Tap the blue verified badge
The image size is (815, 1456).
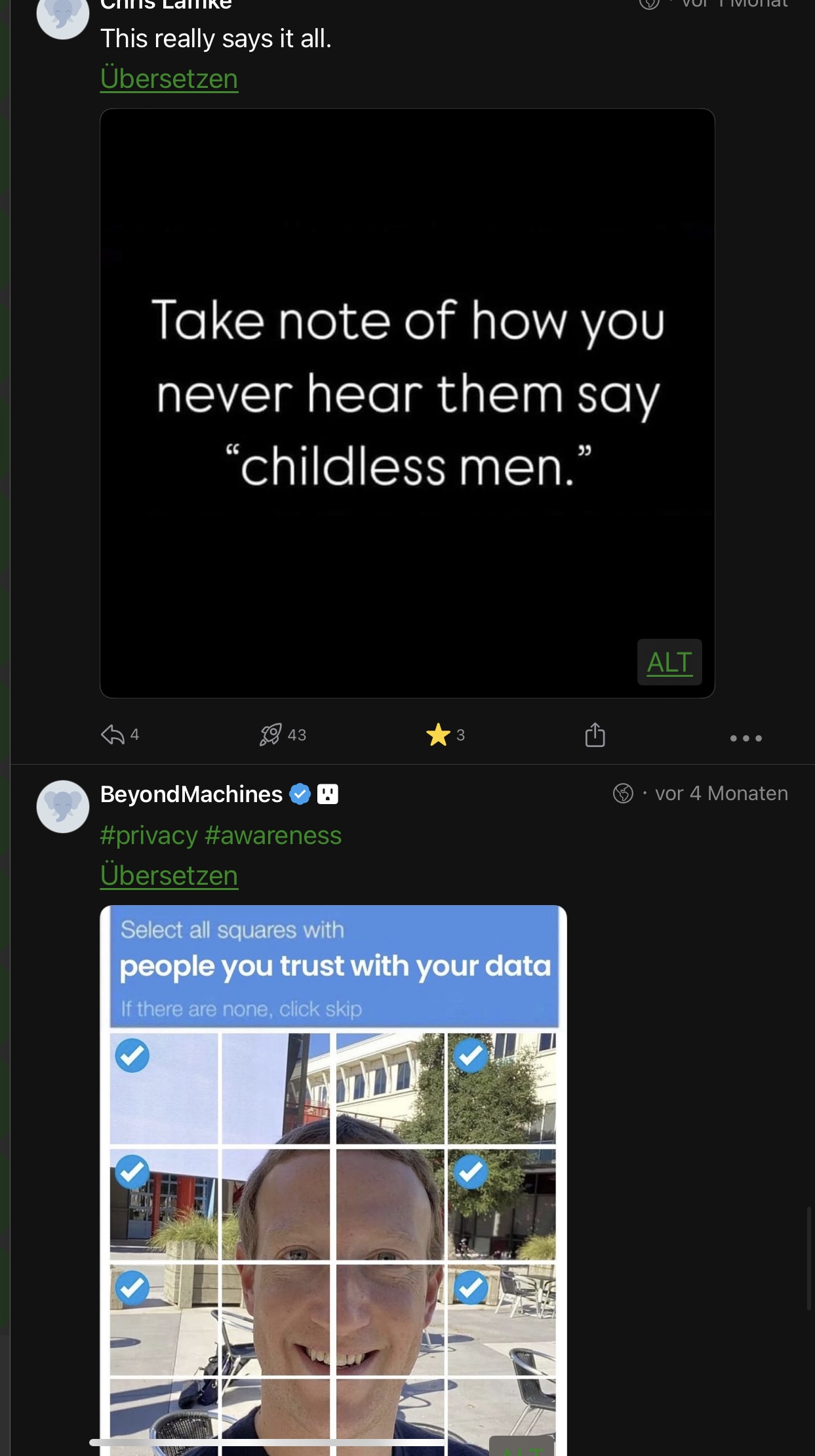pyautogui.click(x=300, y=794)
